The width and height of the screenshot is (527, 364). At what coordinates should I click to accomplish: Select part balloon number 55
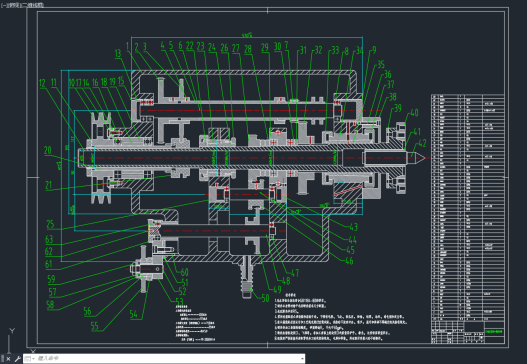click(x=95, y=326)
